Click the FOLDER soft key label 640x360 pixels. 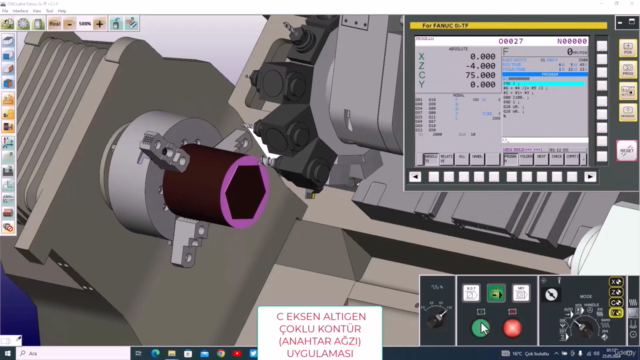click(526, 159)
